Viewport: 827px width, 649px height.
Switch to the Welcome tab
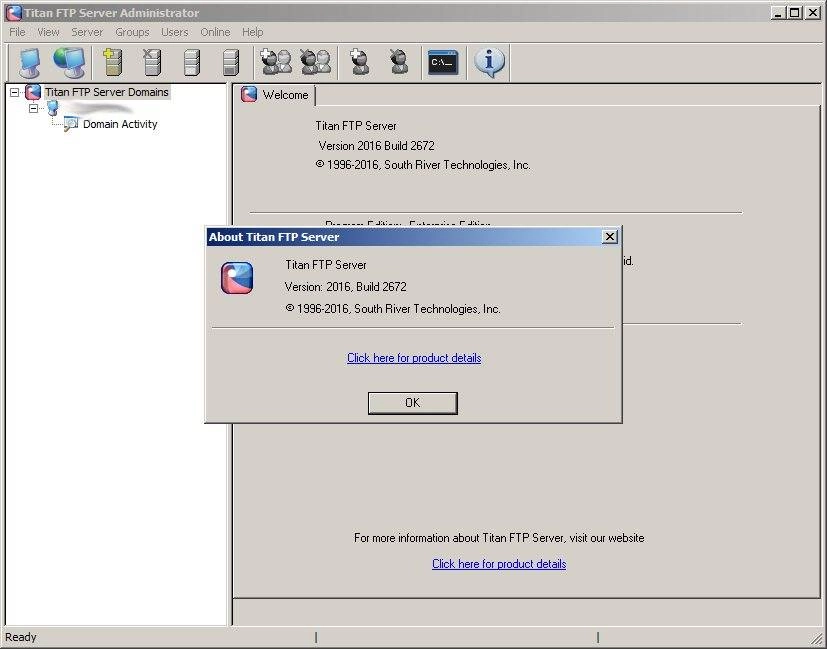pos(275,95)
